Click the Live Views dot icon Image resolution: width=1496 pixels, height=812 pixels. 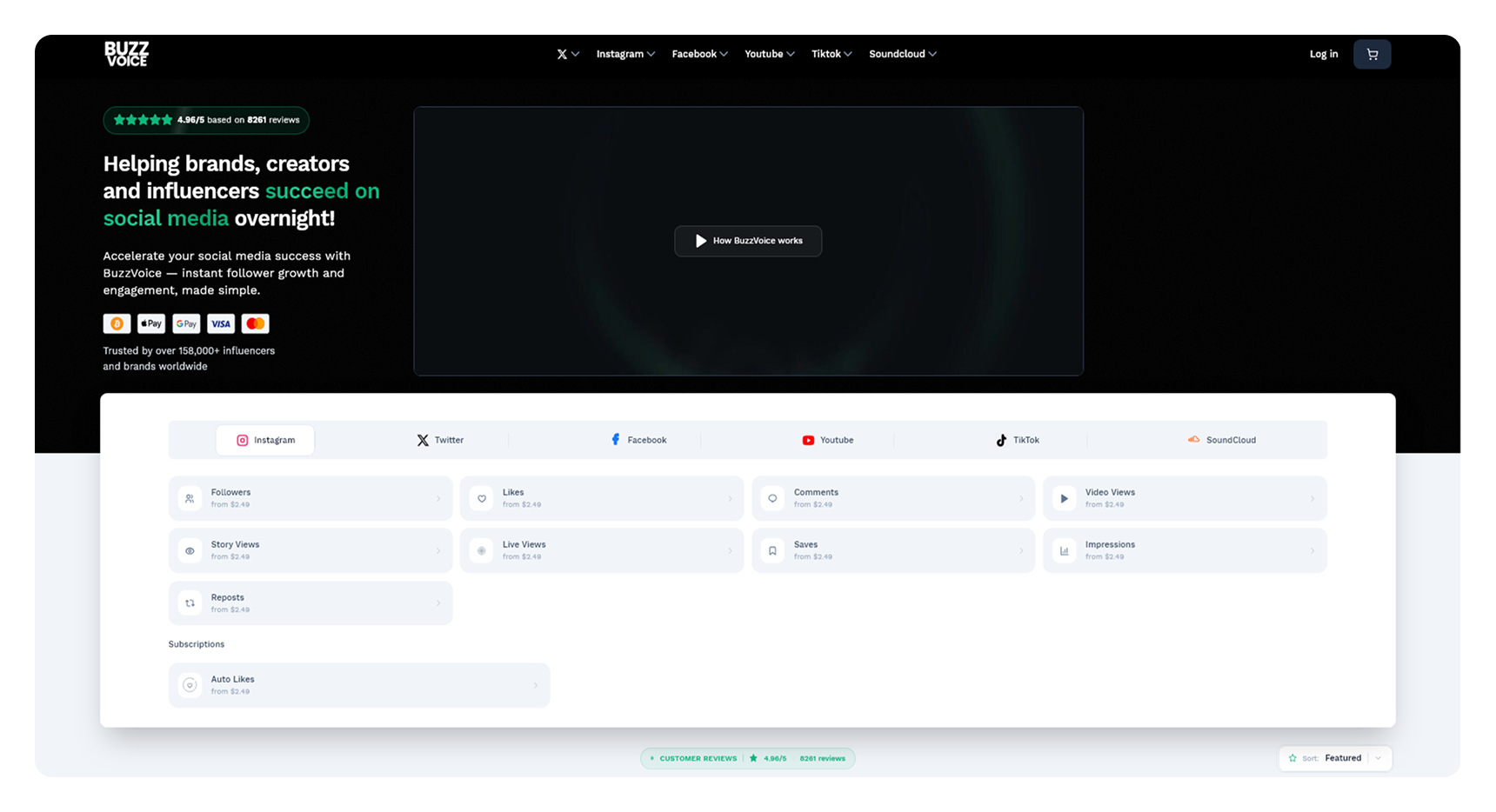click(482, 550)
